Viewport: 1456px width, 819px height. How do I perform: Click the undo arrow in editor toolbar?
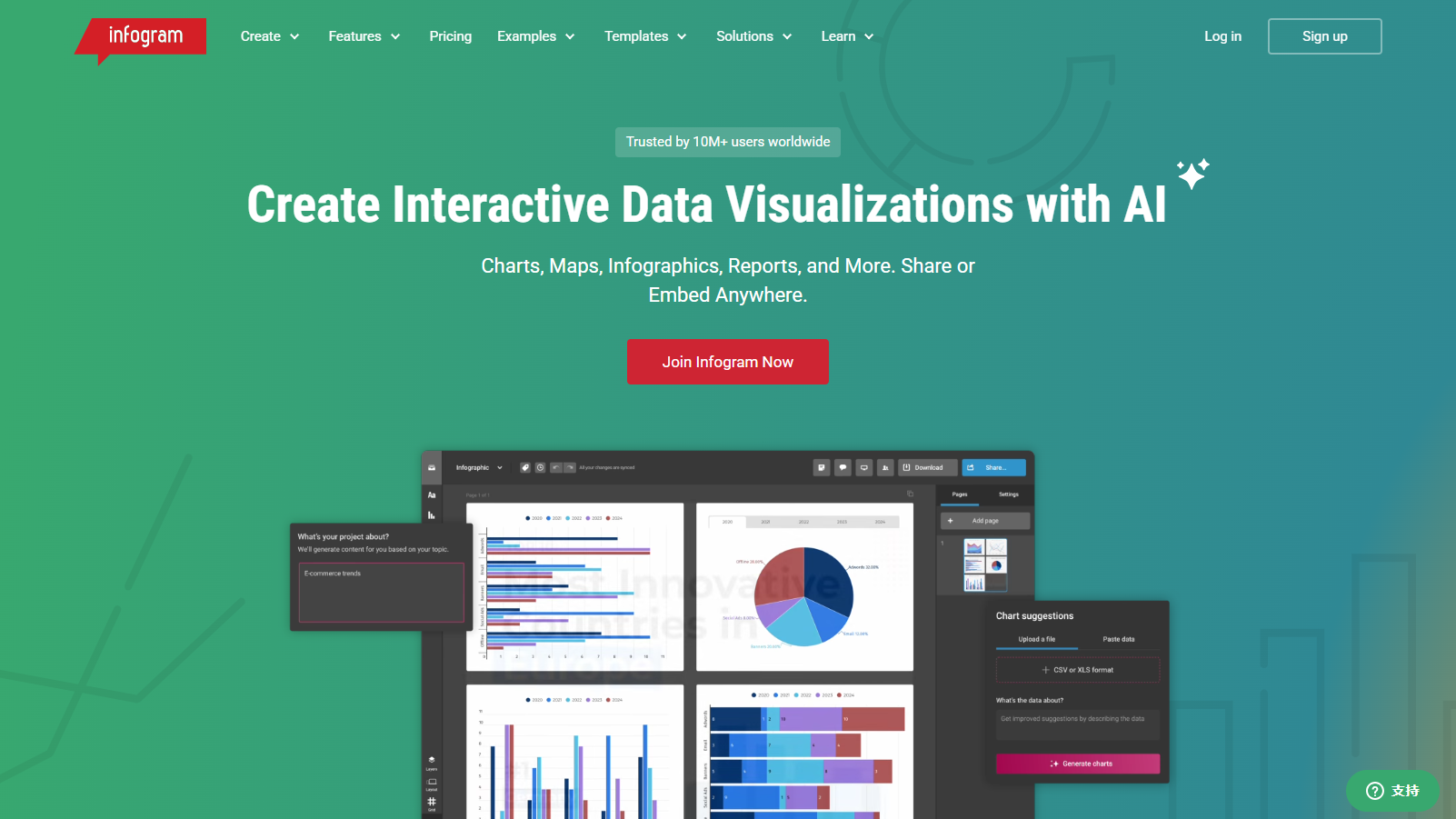(555, 467)
